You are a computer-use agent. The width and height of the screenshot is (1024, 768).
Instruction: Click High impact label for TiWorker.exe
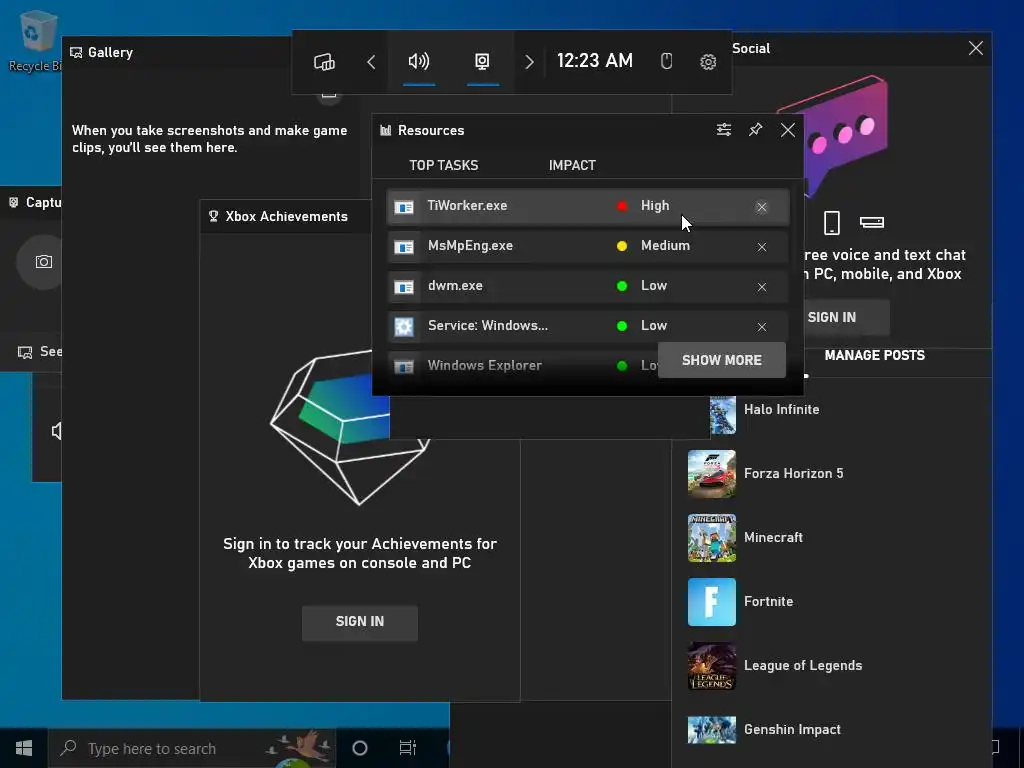[x=655, y=206]
